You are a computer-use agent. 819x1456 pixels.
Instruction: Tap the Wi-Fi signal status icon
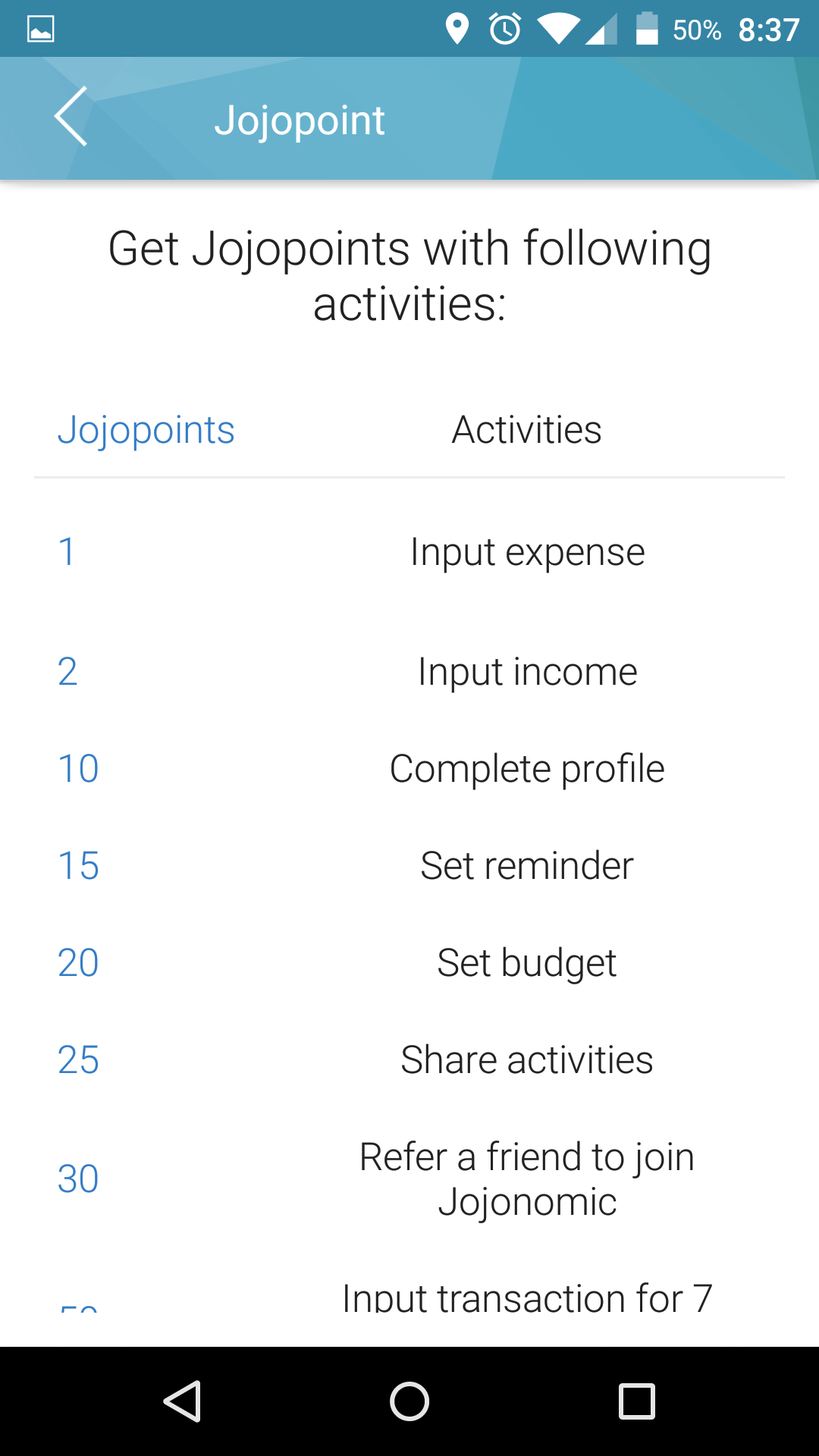click(558, 30)
